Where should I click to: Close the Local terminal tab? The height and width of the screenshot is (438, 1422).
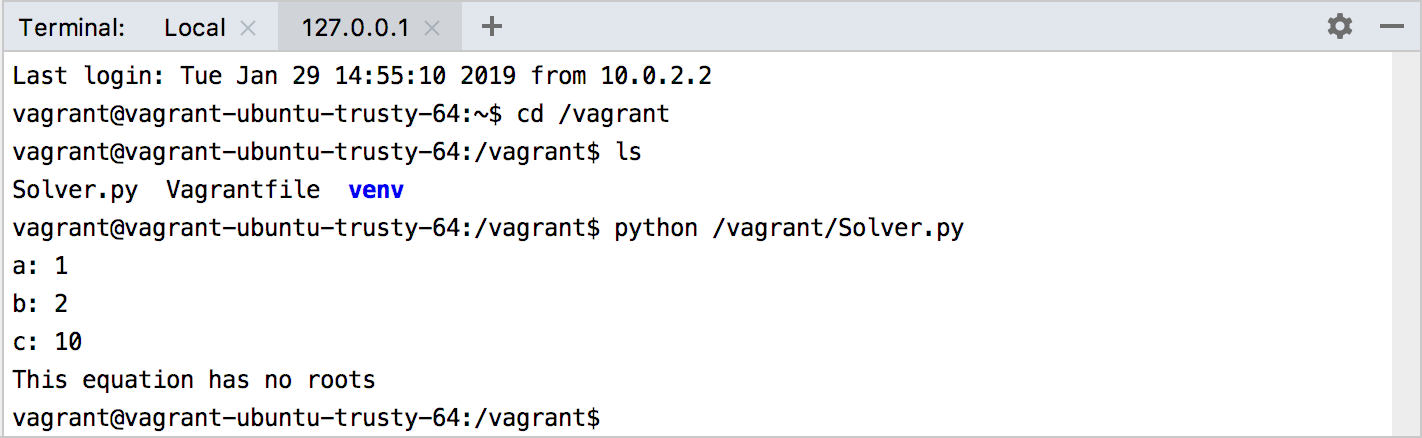[x=249, y=28]
